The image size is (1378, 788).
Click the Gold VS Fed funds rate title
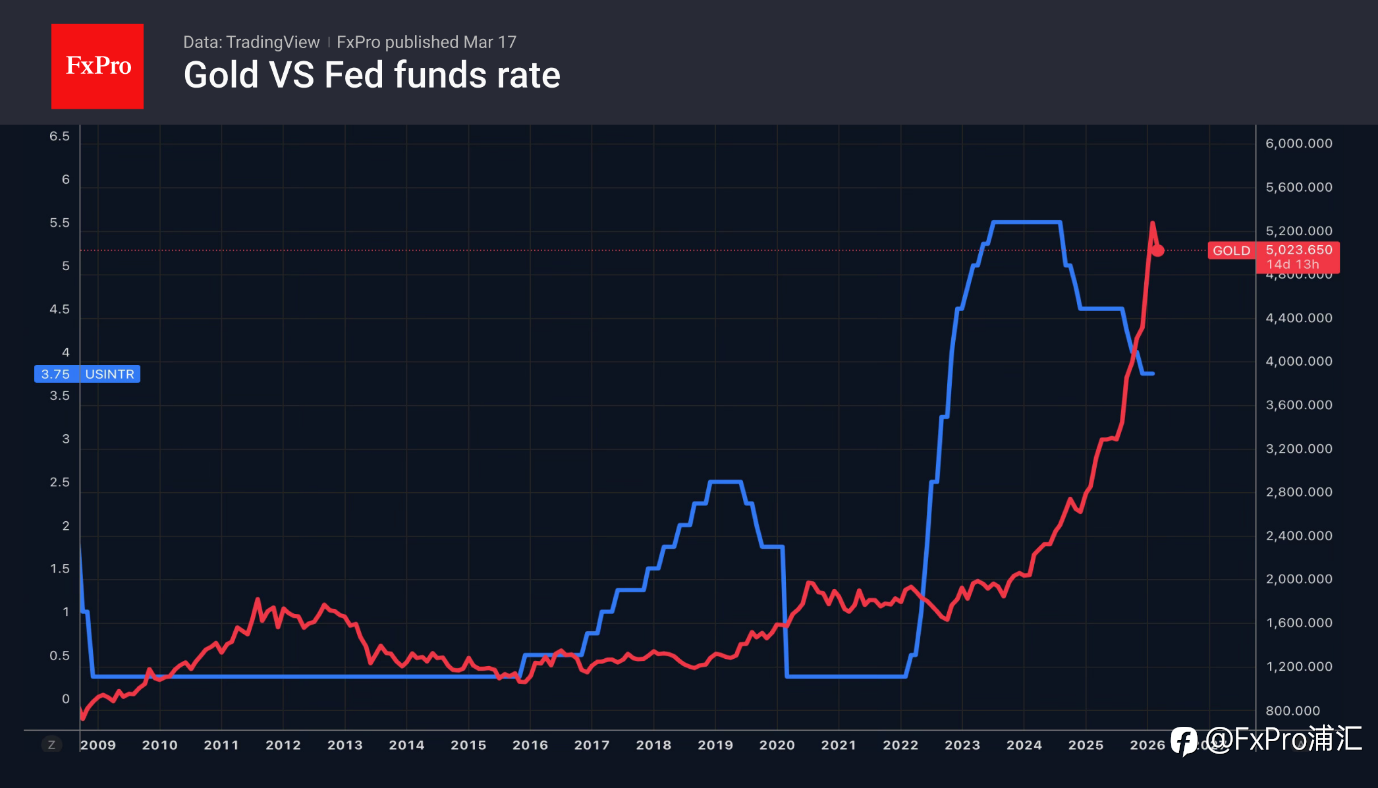pos(371,75)
